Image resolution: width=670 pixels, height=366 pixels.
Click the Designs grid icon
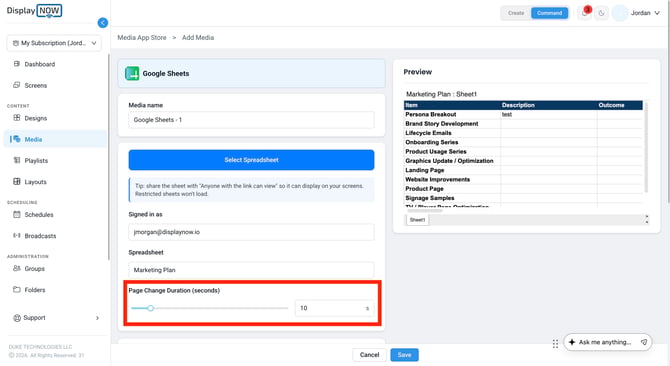17,118
